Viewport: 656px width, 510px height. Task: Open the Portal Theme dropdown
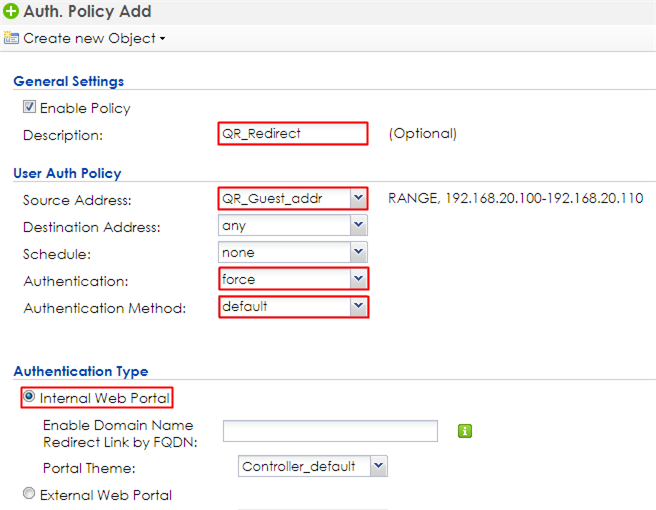[378, 466]
